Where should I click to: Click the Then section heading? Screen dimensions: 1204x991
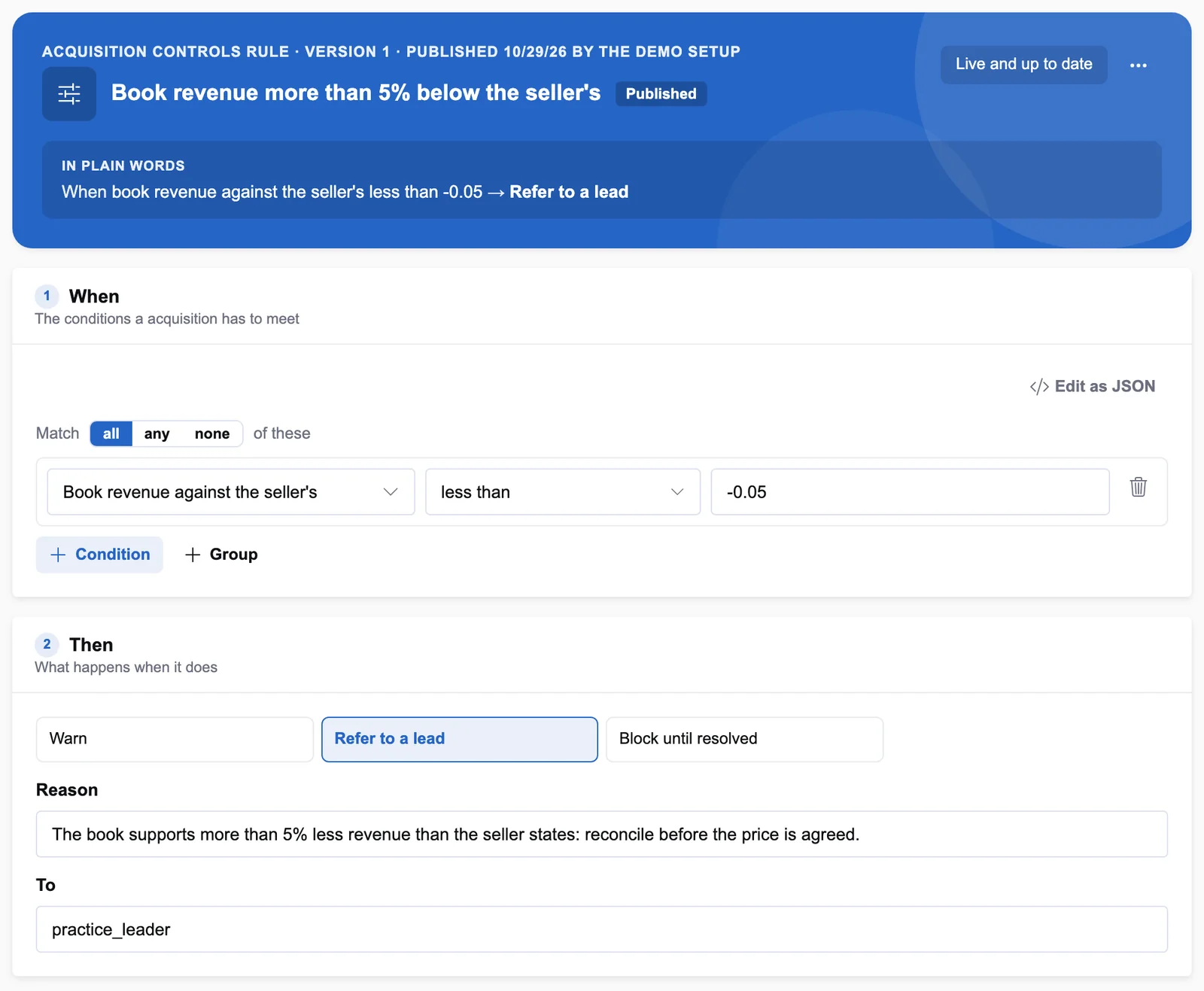tap(91, 645)
